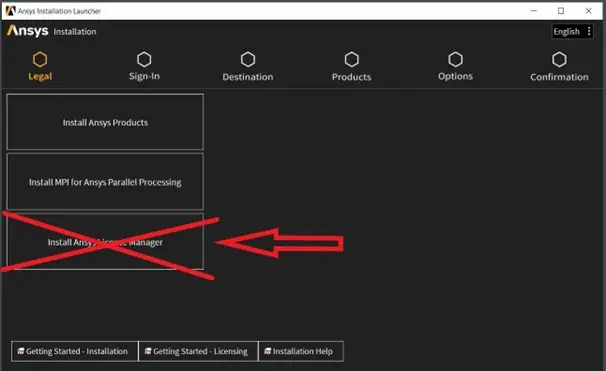Screen dimensions: 606x371
Task: Click the Confirmation step hexagon icon
Action: (559, 60)
